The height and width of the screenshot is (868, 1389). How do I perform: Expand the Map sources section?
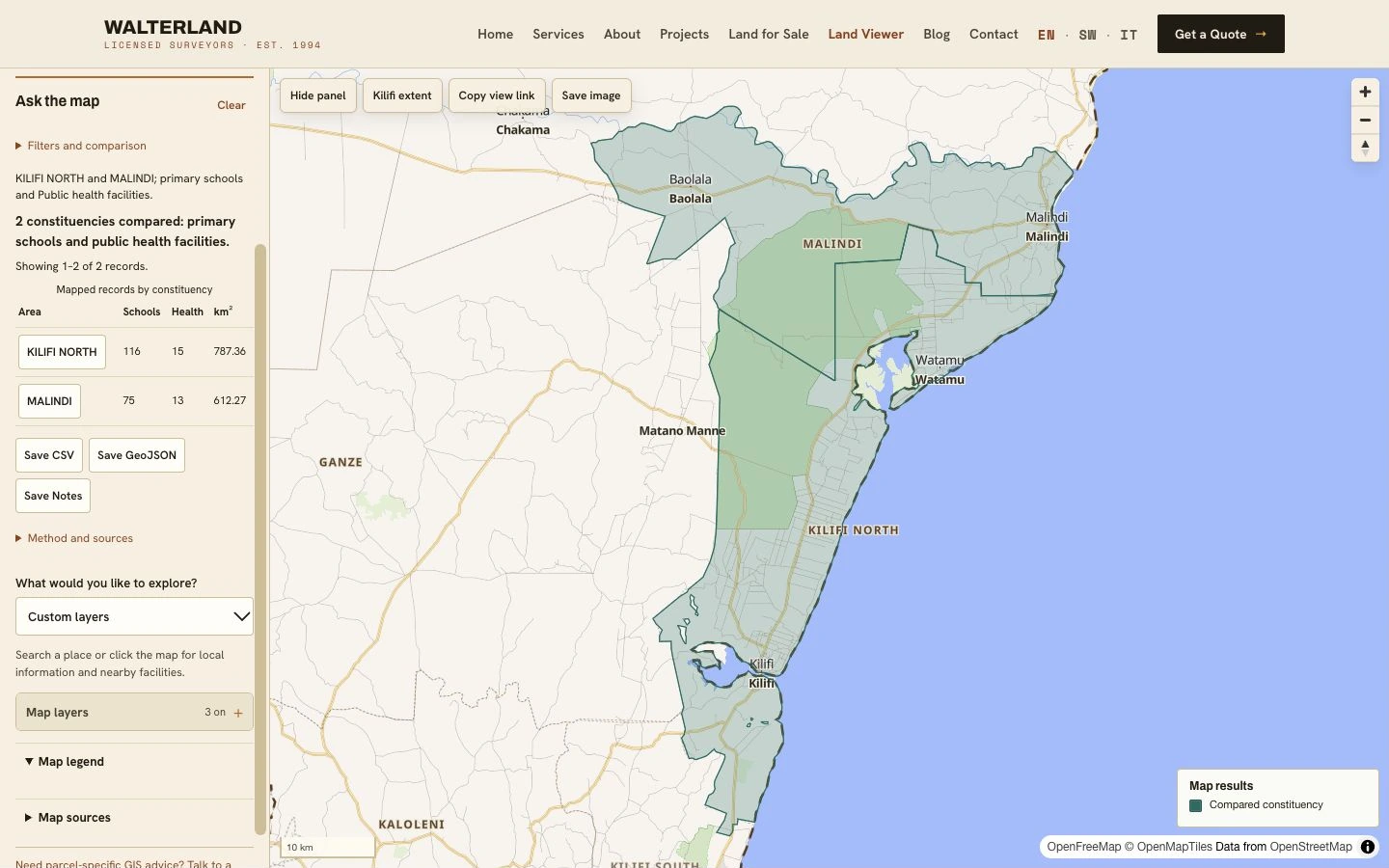[x=68, y=818]
